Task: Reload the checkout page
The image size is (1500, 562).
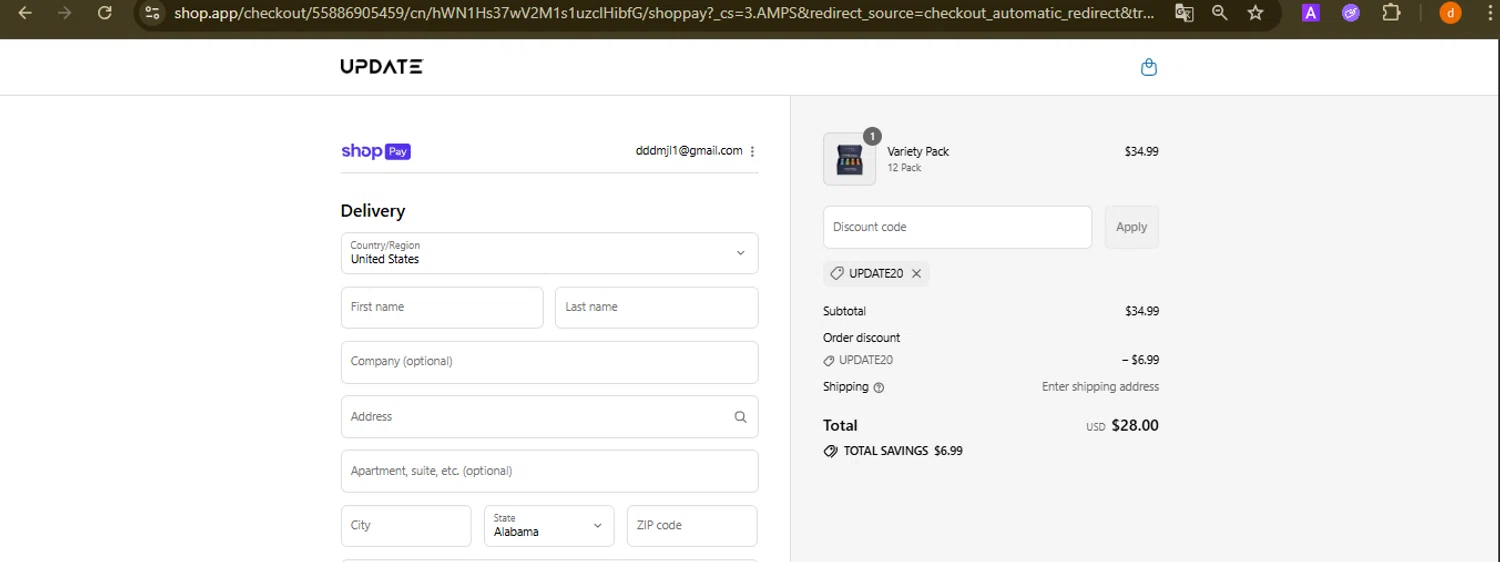Action: coord(105,13)
